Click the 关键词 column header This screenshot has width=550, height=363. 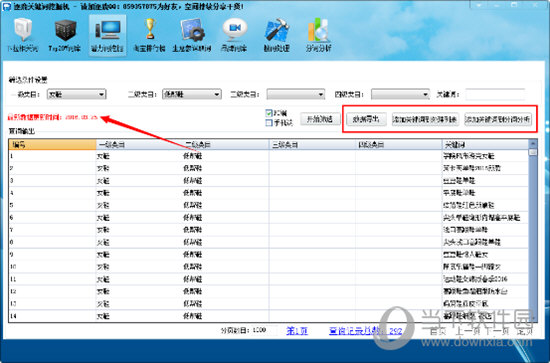click(485, 145)
